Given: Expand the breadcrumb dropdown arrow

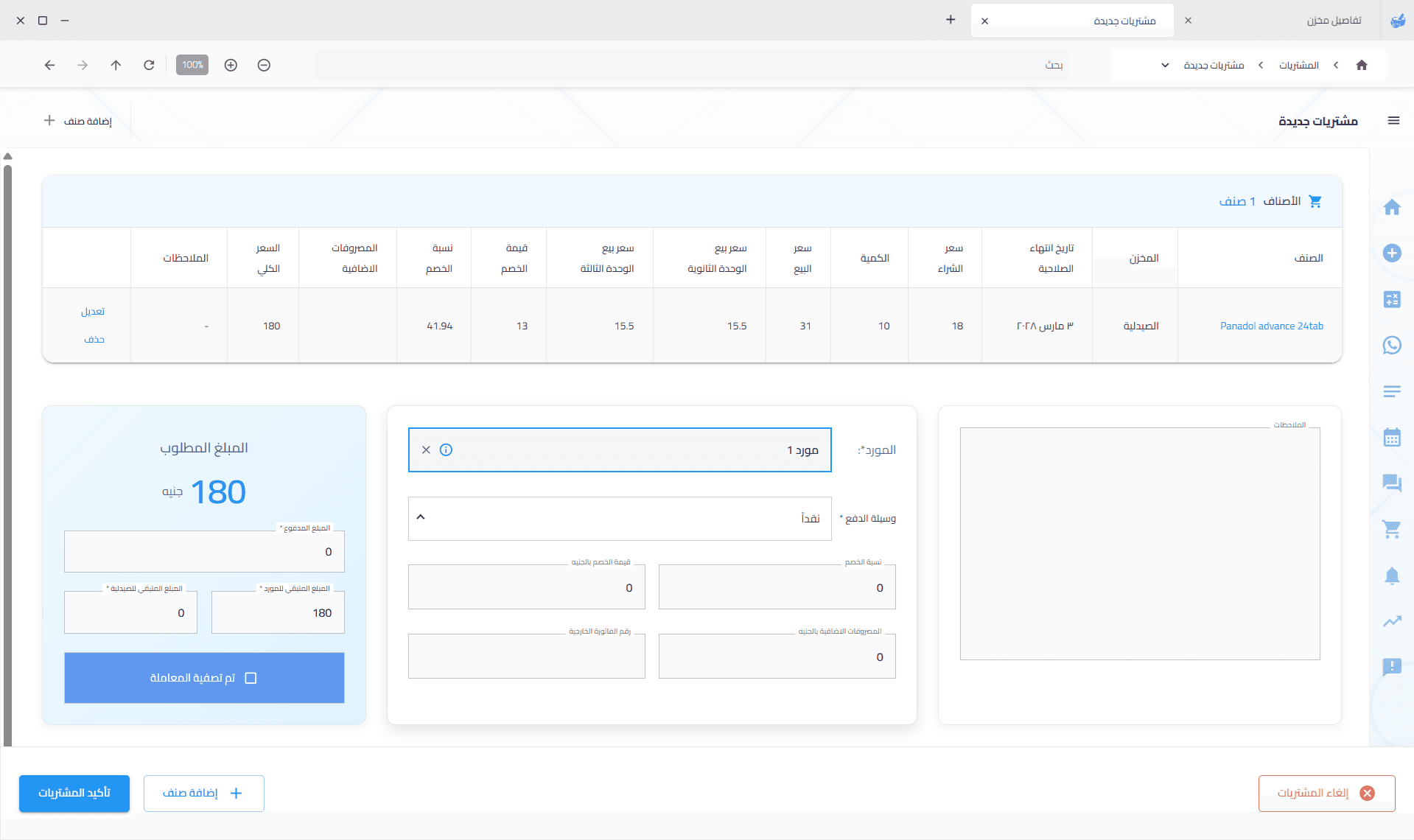Looking at the screenshot, I should pos(1165,65).
